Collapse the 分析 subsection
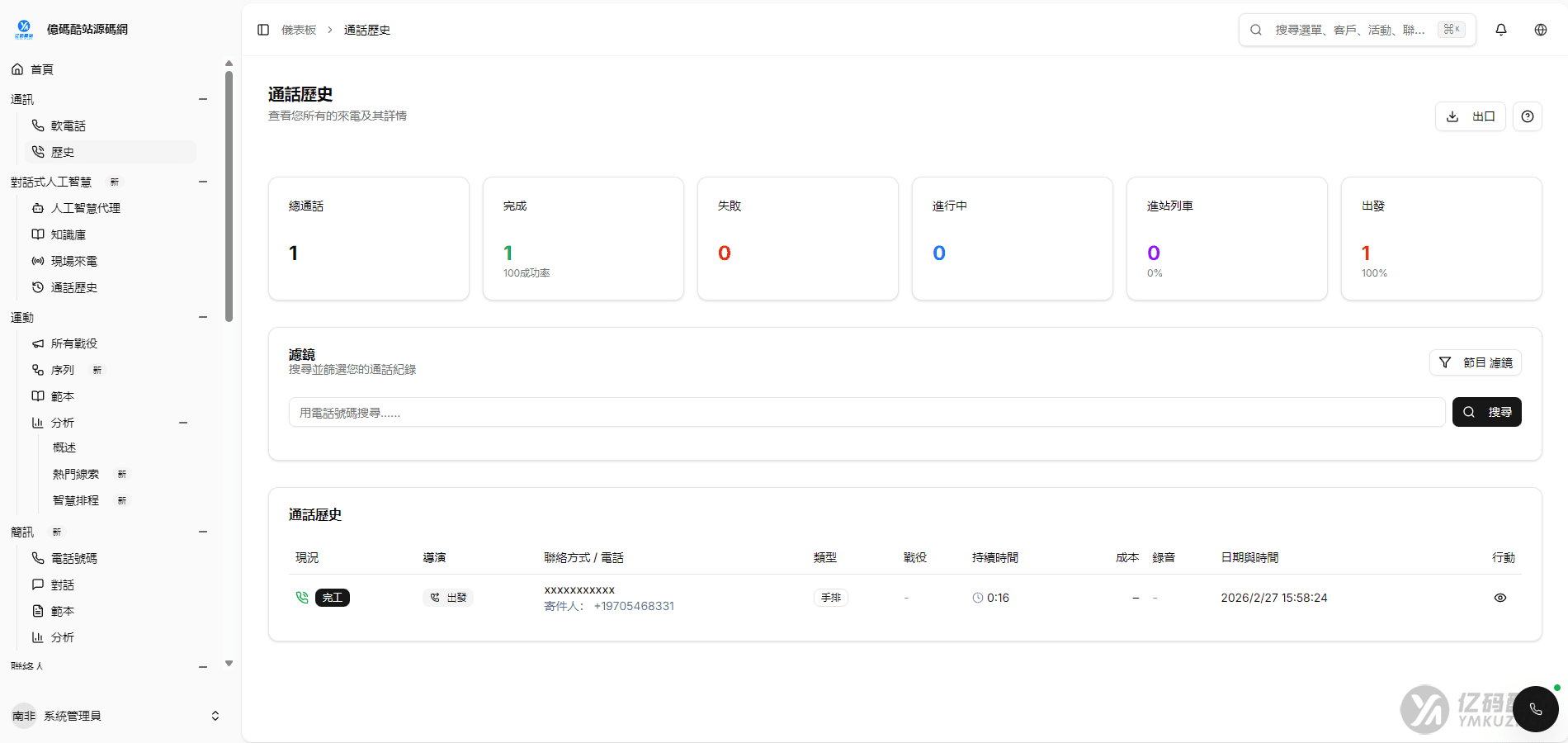Image resolution: width=1568 pixels, height=743 pixels. coord(183,422)
